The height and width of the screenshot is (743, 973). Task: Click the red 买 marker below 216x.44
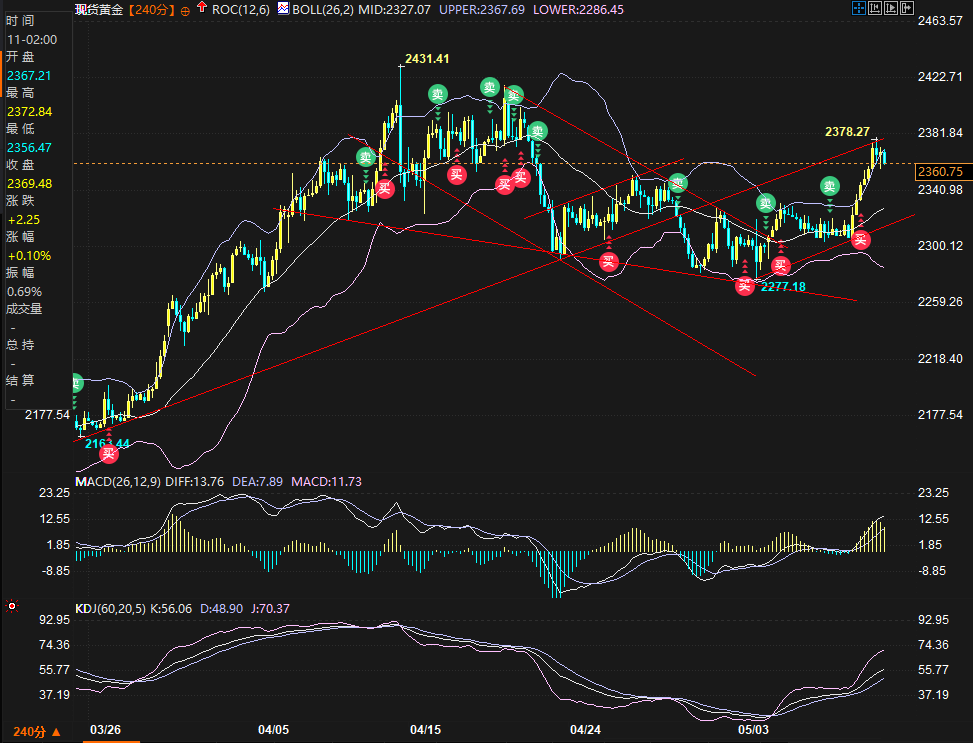coord(109,454)
